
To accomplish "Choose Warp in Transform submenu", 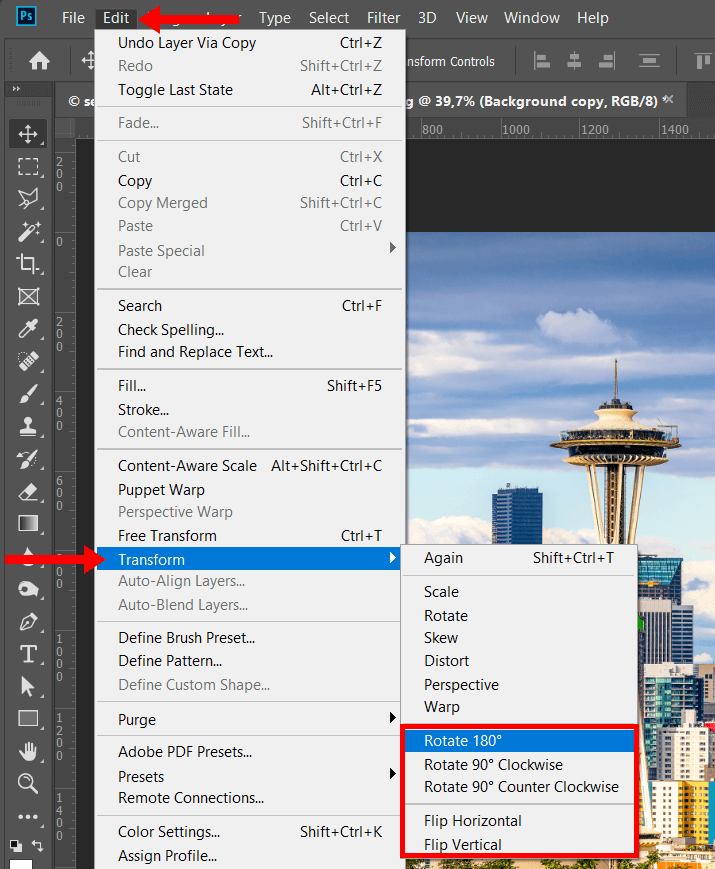I will click(x=519, y=707).
